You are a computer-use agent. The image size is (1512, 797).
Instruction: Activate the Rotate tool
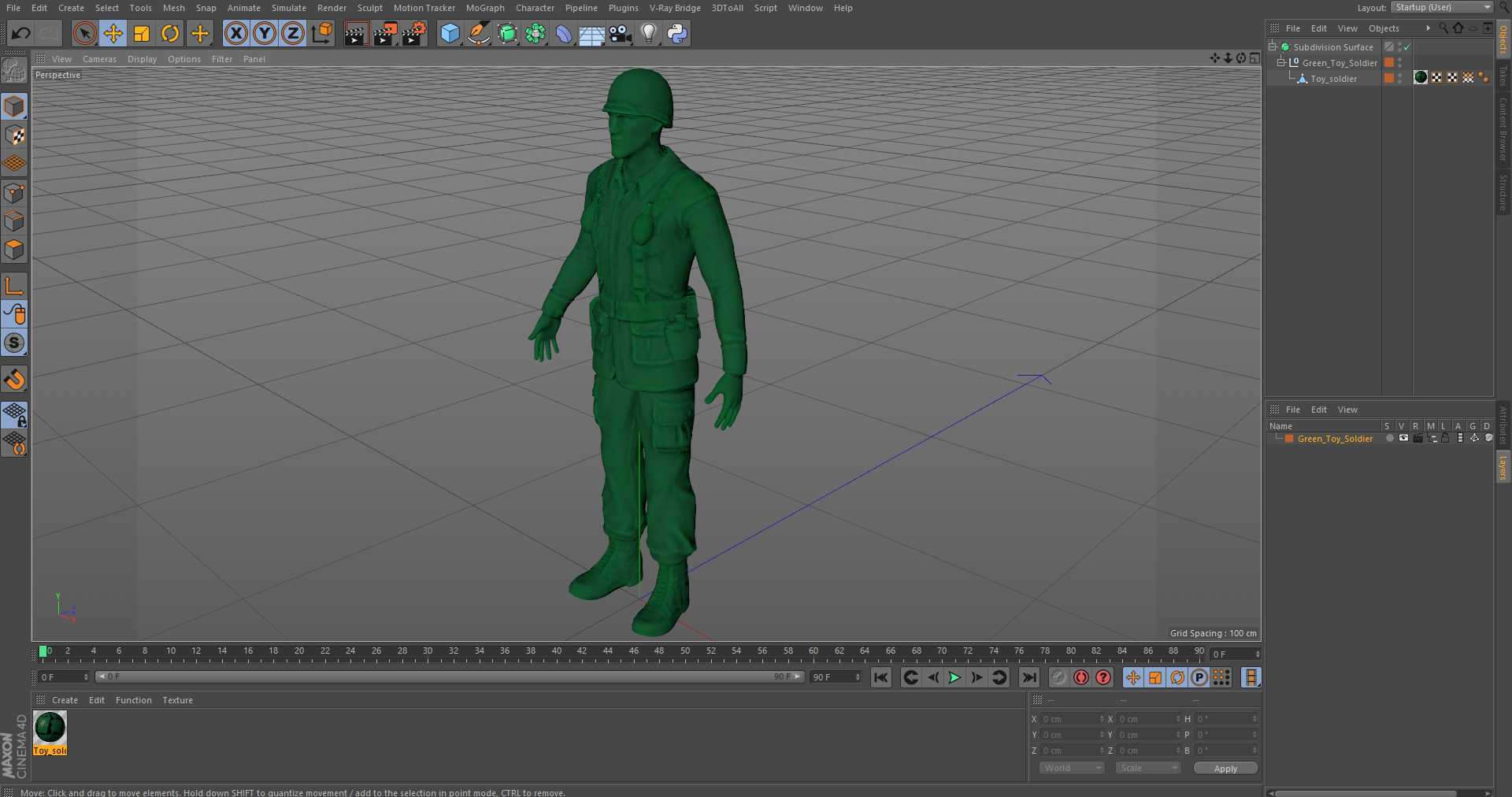click(170, 33)
